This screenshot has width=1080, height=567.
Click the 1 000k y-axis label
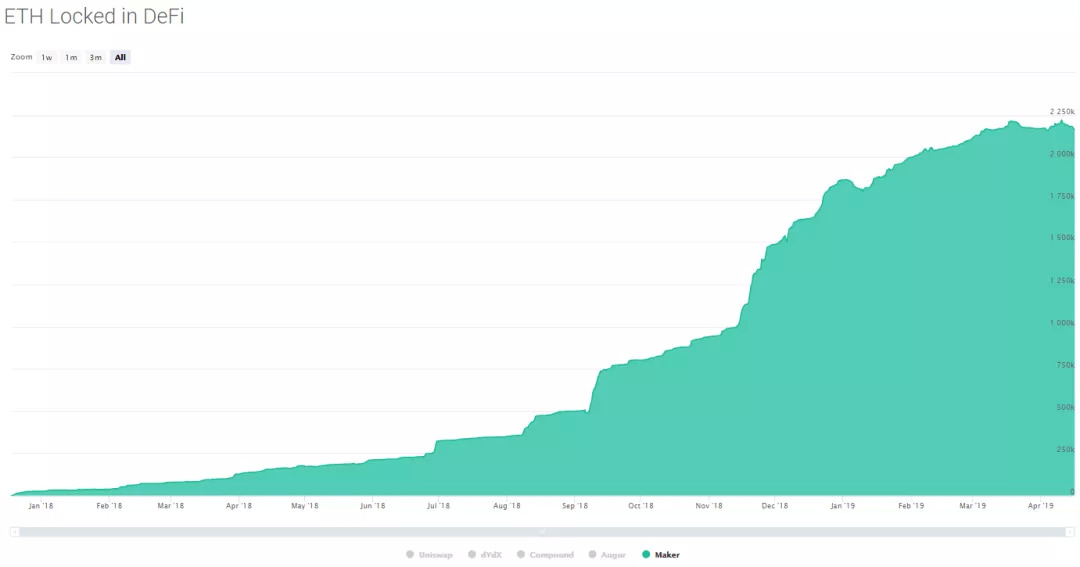[1061, 323]
